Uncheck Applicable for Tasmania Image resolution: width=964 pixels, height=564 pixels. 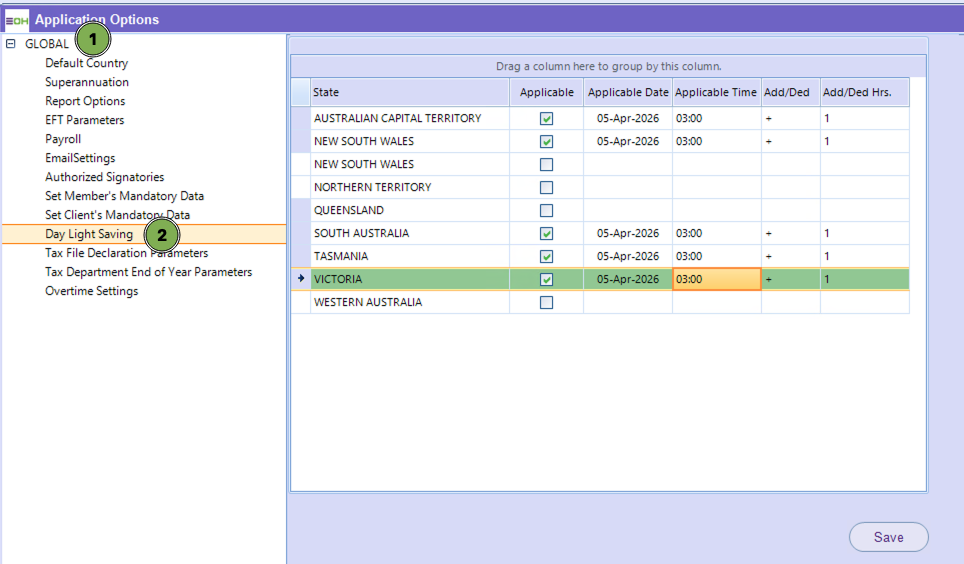[546, 257]
